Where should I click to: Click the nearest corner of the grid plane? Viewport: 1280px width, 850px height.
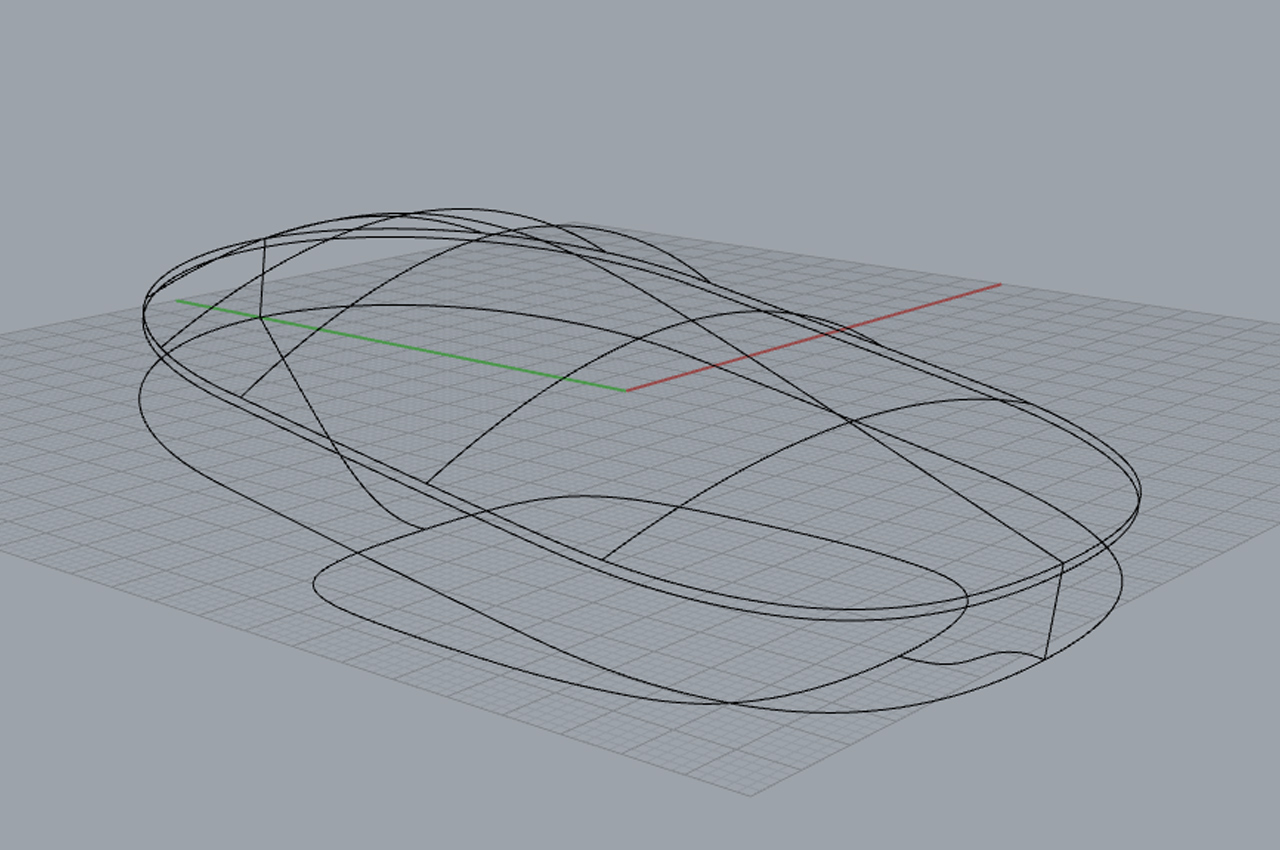click(x=750, y=795)
